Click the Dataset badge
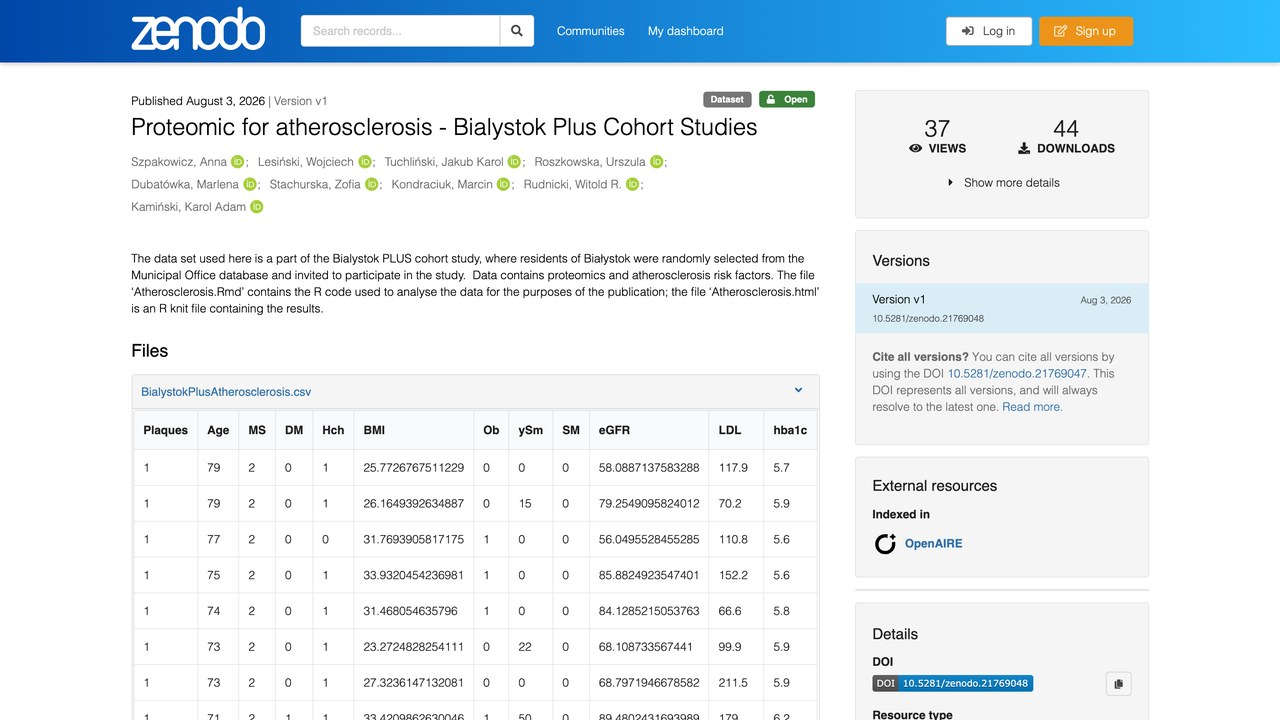The image size is (1280, 720). [x=727, y=99]
